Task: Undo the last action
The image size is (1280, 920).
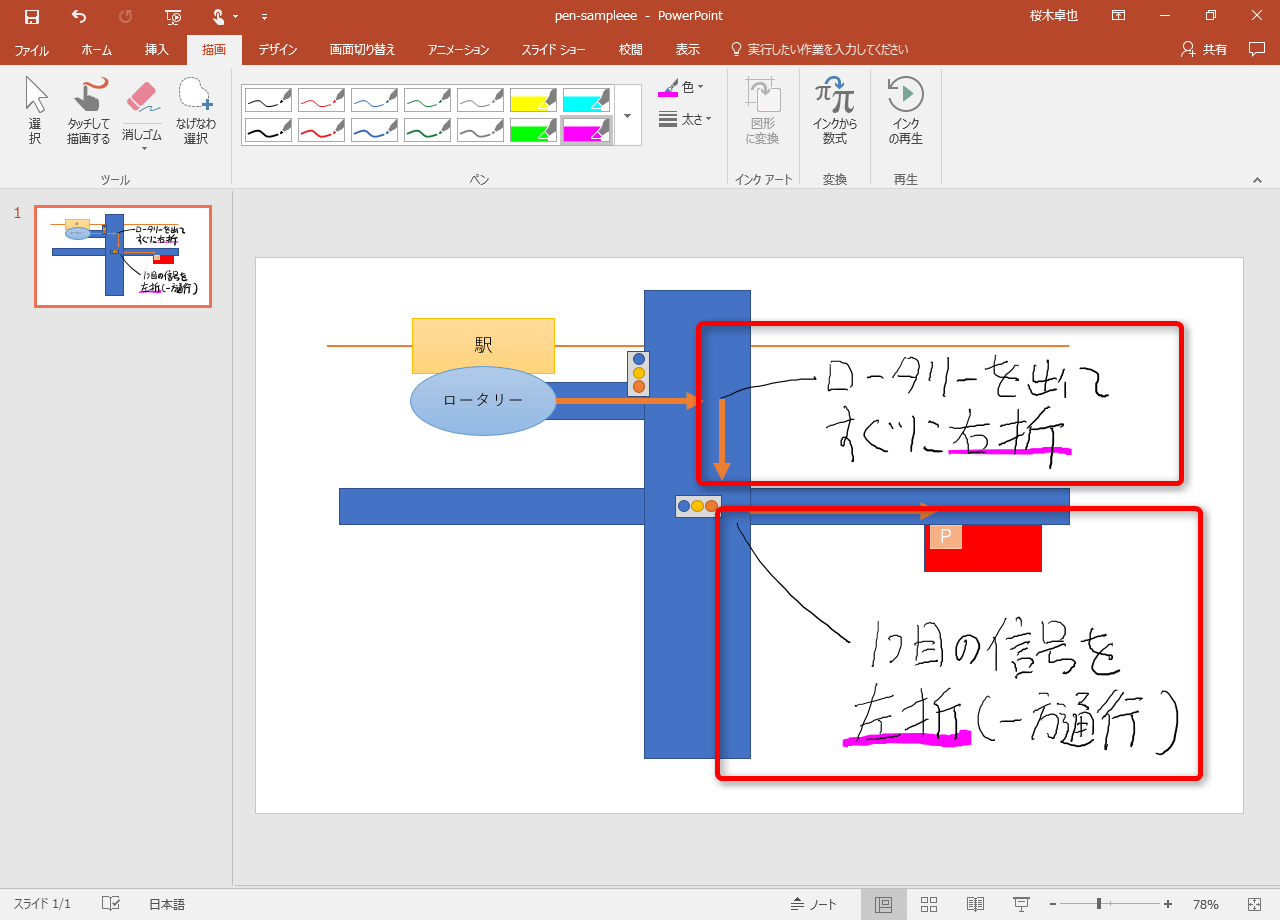Action: 79,16
